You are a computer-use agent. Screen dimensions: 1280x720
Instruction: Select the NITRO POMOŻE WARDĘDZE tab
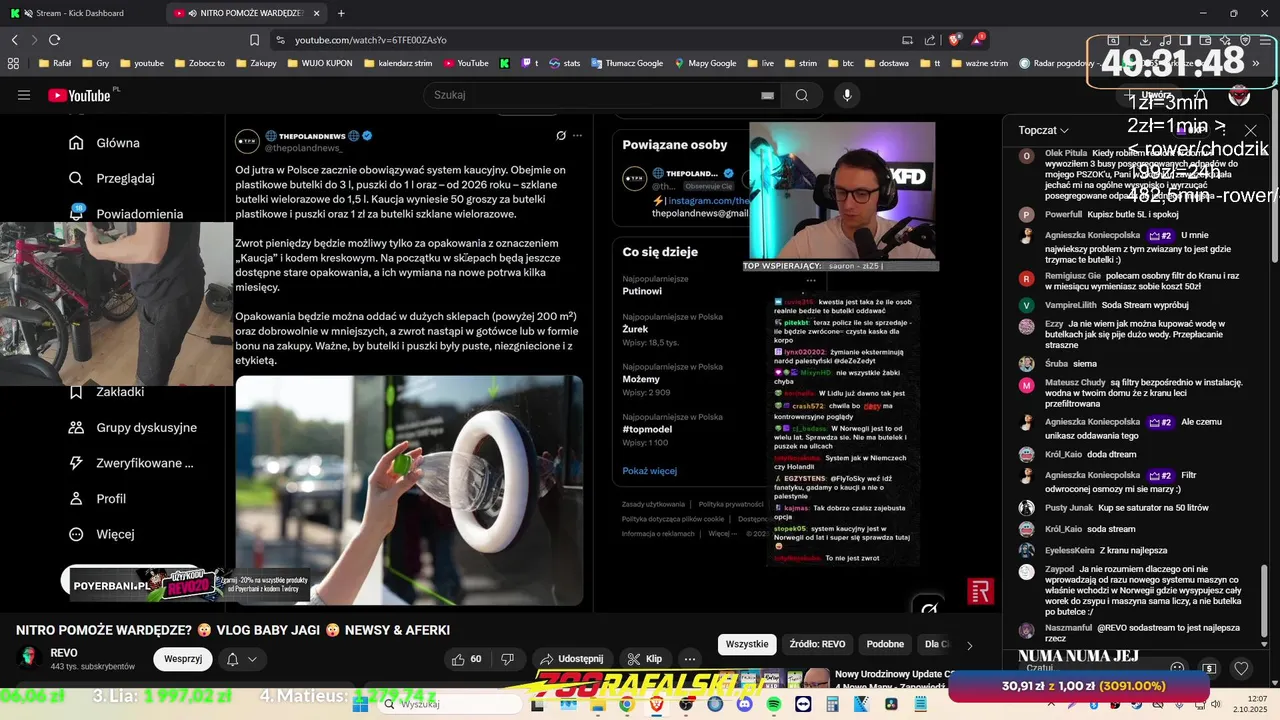247,13
